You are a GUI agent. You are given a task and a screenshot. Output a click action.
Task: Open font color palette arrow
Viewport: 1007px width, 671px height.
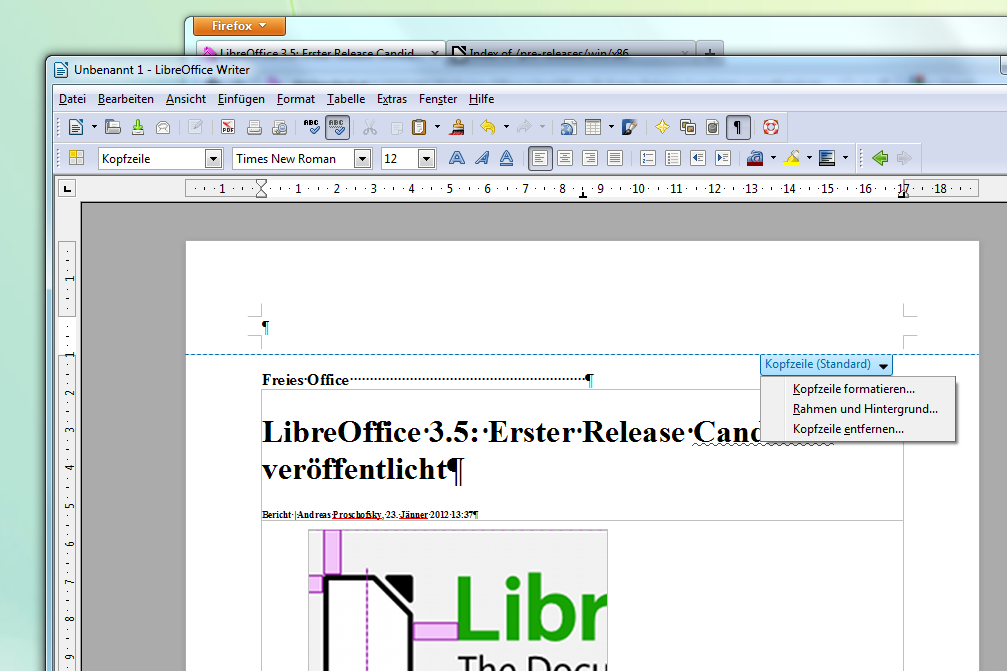773,158
